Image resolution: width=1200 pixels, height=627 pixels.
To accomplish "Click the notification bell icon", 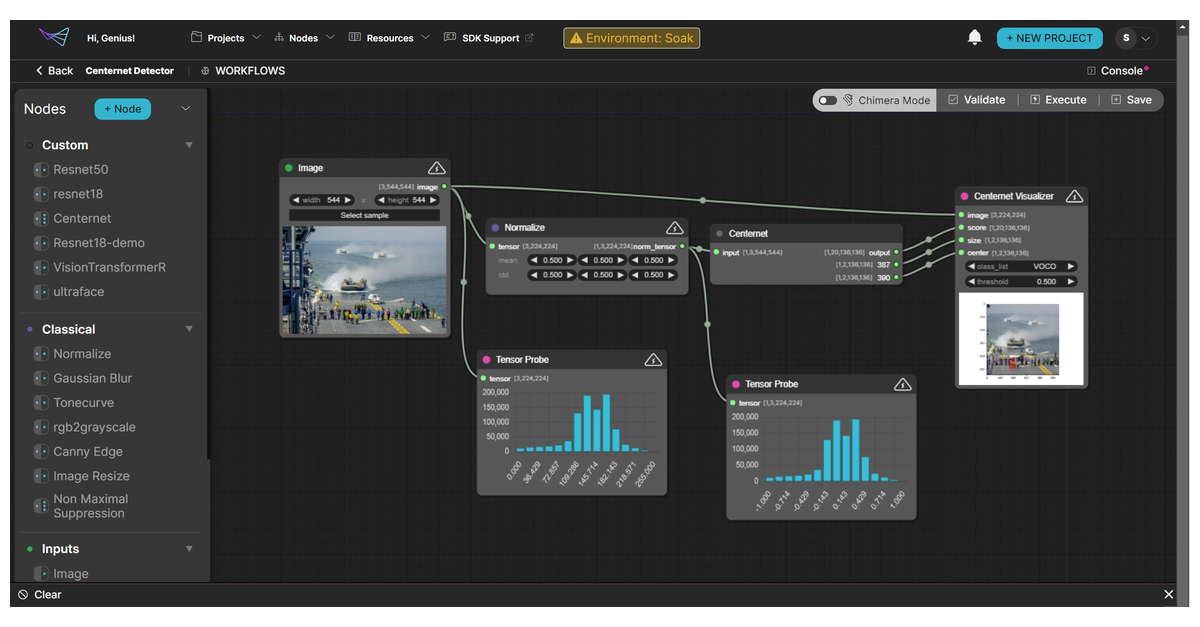I will point(974,37).
